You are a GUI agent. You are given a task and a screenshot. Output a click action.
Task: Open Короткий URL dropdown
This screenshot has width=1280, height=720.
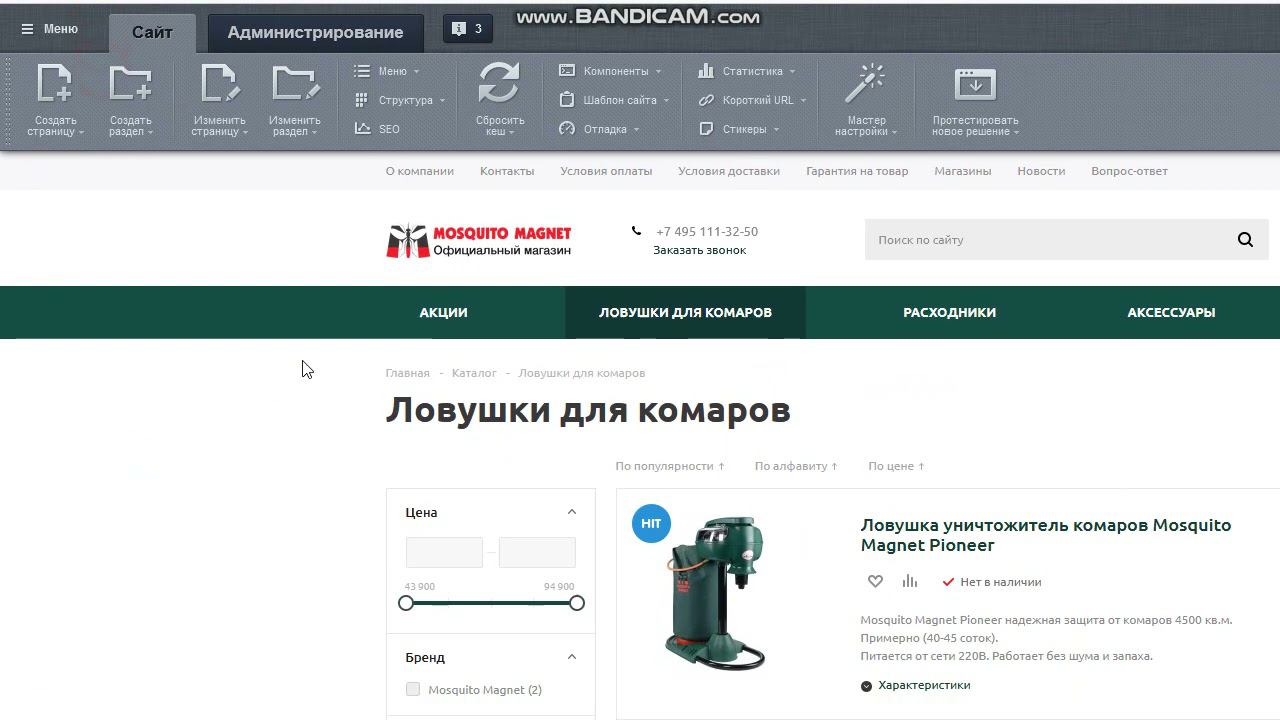click(x=752, y=100)
